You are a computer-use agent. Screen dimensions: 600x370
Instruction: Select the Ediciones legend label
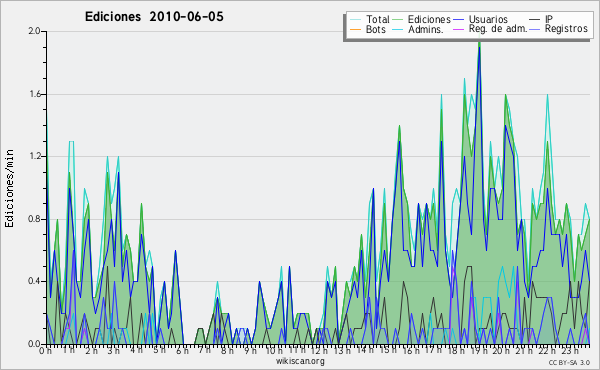point(429,19)
